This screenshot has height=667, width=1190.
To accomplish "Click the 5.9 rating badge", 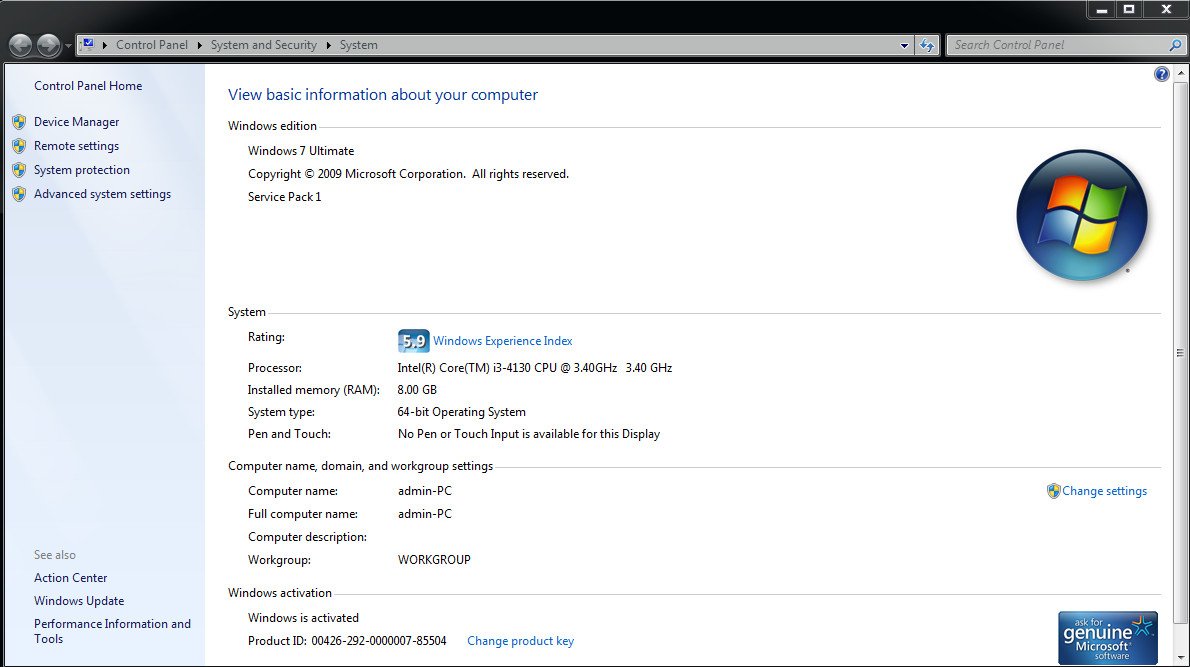I will coord(414,341).
